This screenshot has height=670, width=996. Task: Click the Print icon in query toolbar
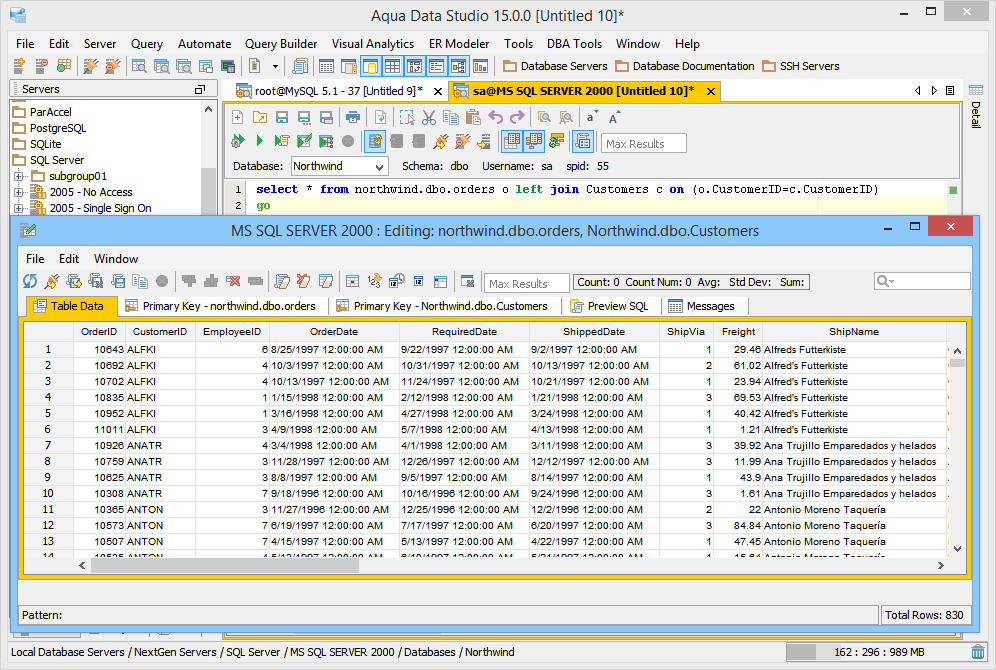click(353, 117)
